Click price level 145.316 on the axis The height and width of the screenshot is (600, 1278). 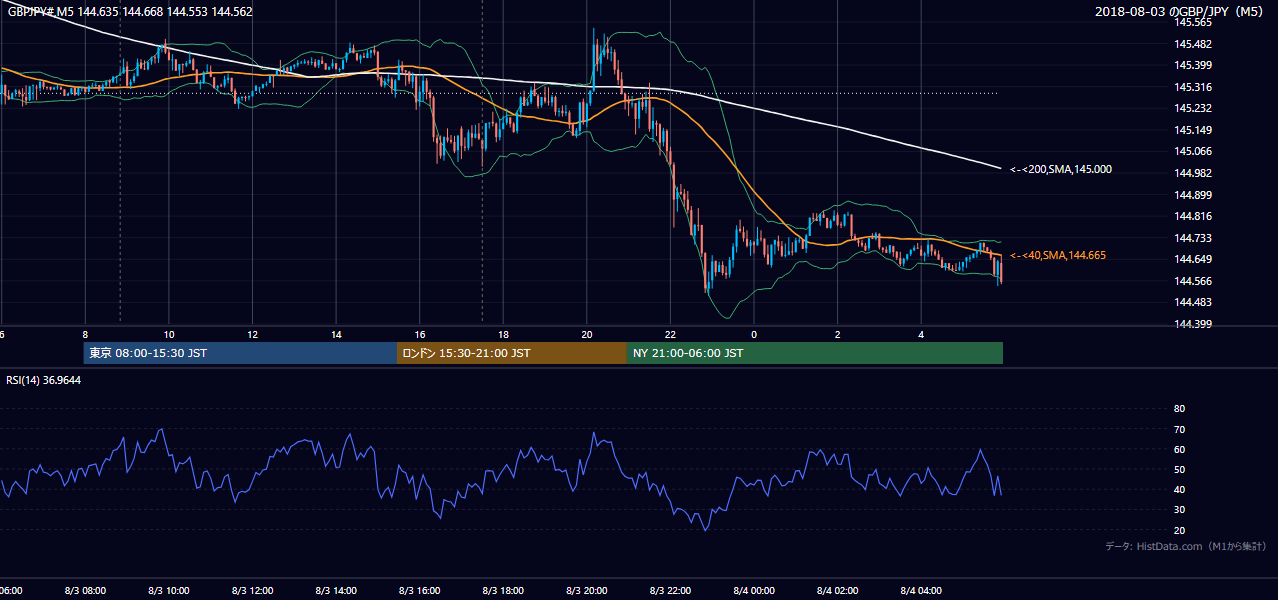tap(1192, 87)
